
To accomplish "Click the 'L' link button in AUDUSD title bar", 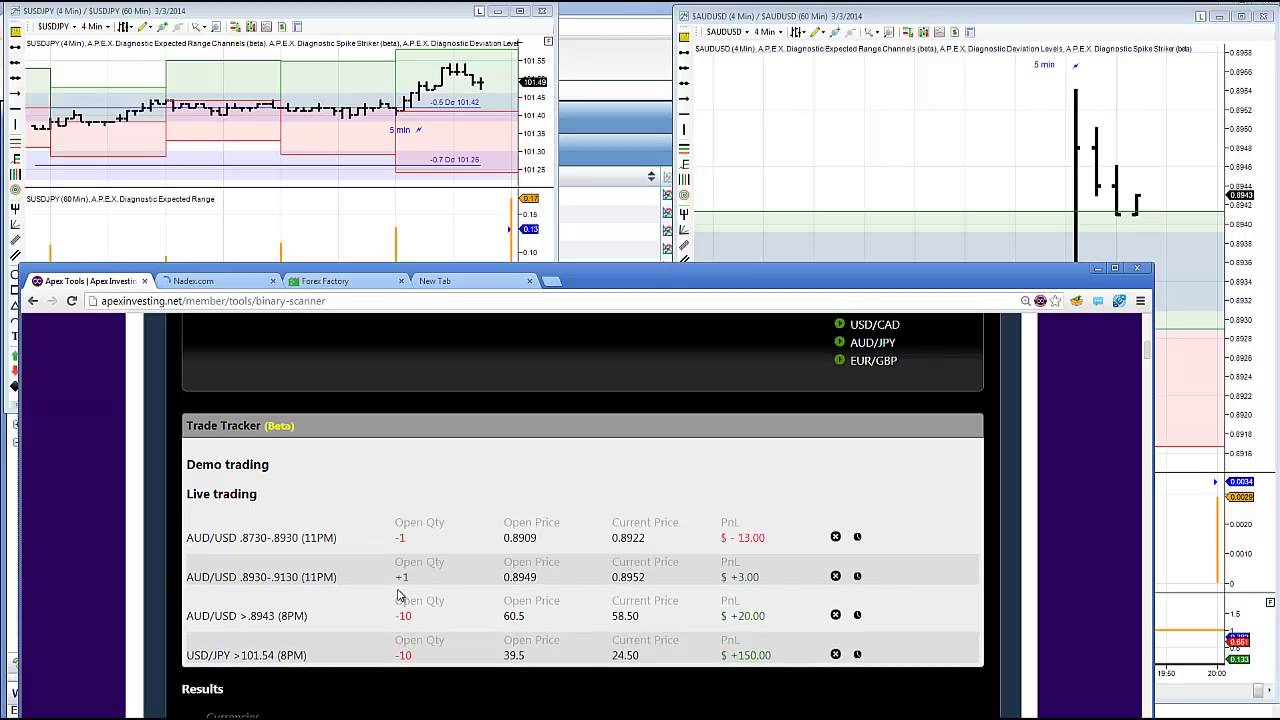I will 1201,16.
